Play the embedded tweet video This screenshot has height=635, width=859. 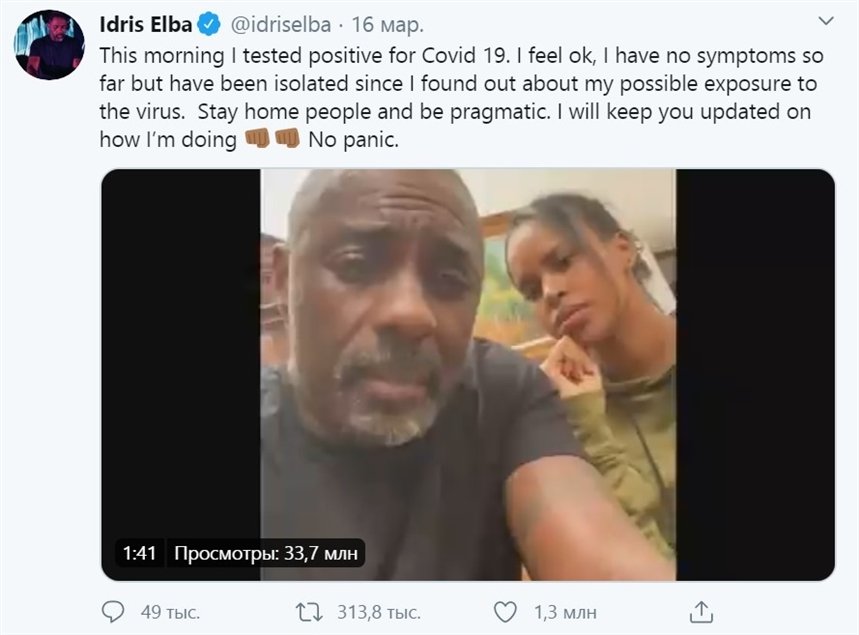[468, 374]
